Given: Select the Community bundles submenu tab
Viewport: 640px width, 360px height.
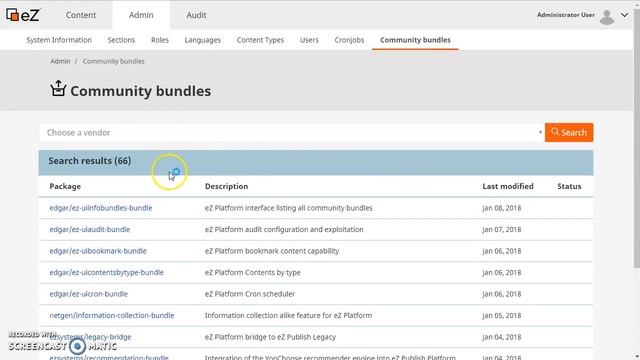Looking at the screenshot, I should pyautogui.click(x=416, y=40).
